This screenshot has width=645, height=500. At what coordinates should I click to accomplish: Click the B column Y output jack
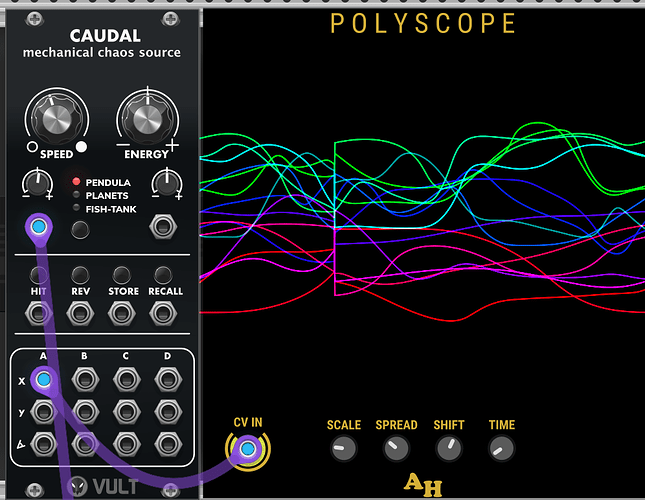[85, 412]
